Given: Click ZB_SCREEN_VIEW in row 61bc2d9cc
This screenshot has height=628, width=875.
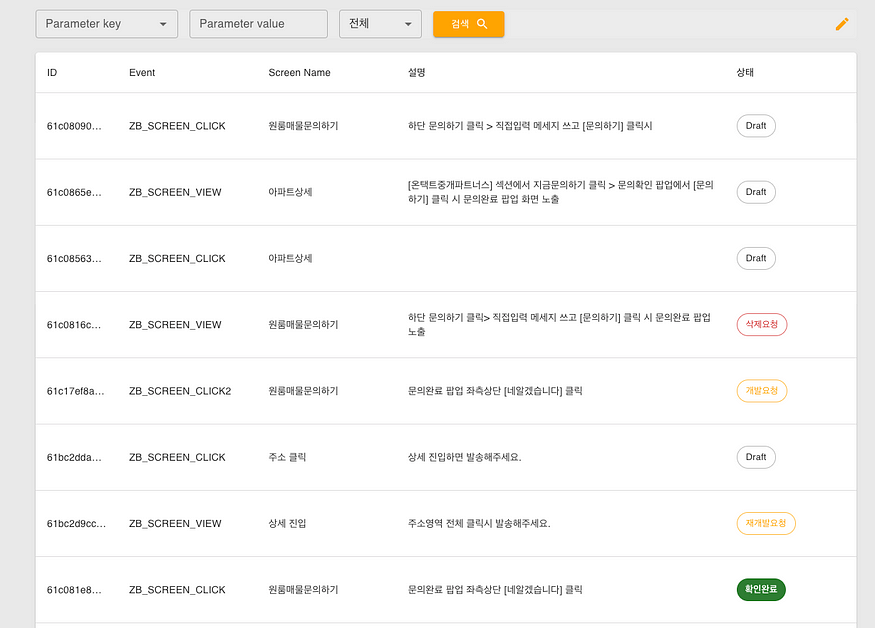Looking at the screenshot, I should [175, 524].
